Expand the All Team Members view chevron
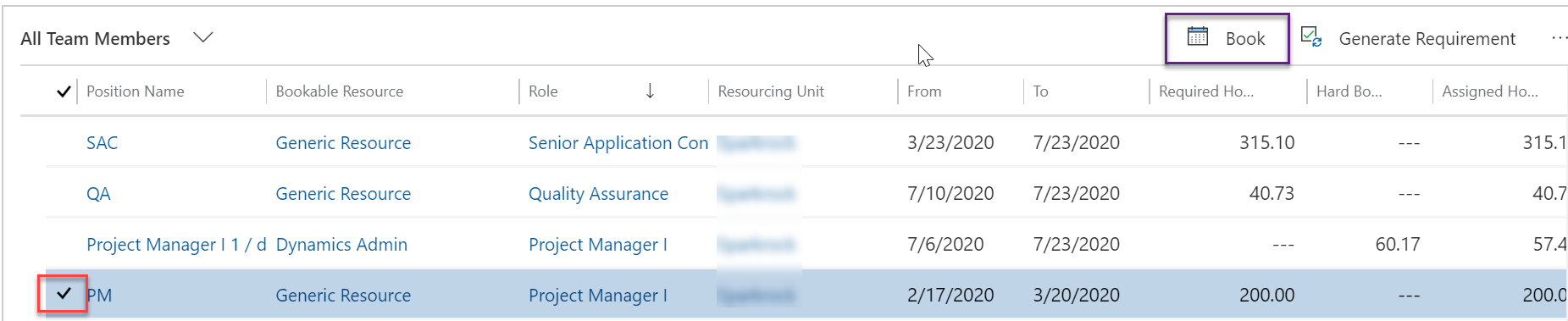Image resolution: width=1568 pixels, height=321 pixels. [x=202, y=38]
